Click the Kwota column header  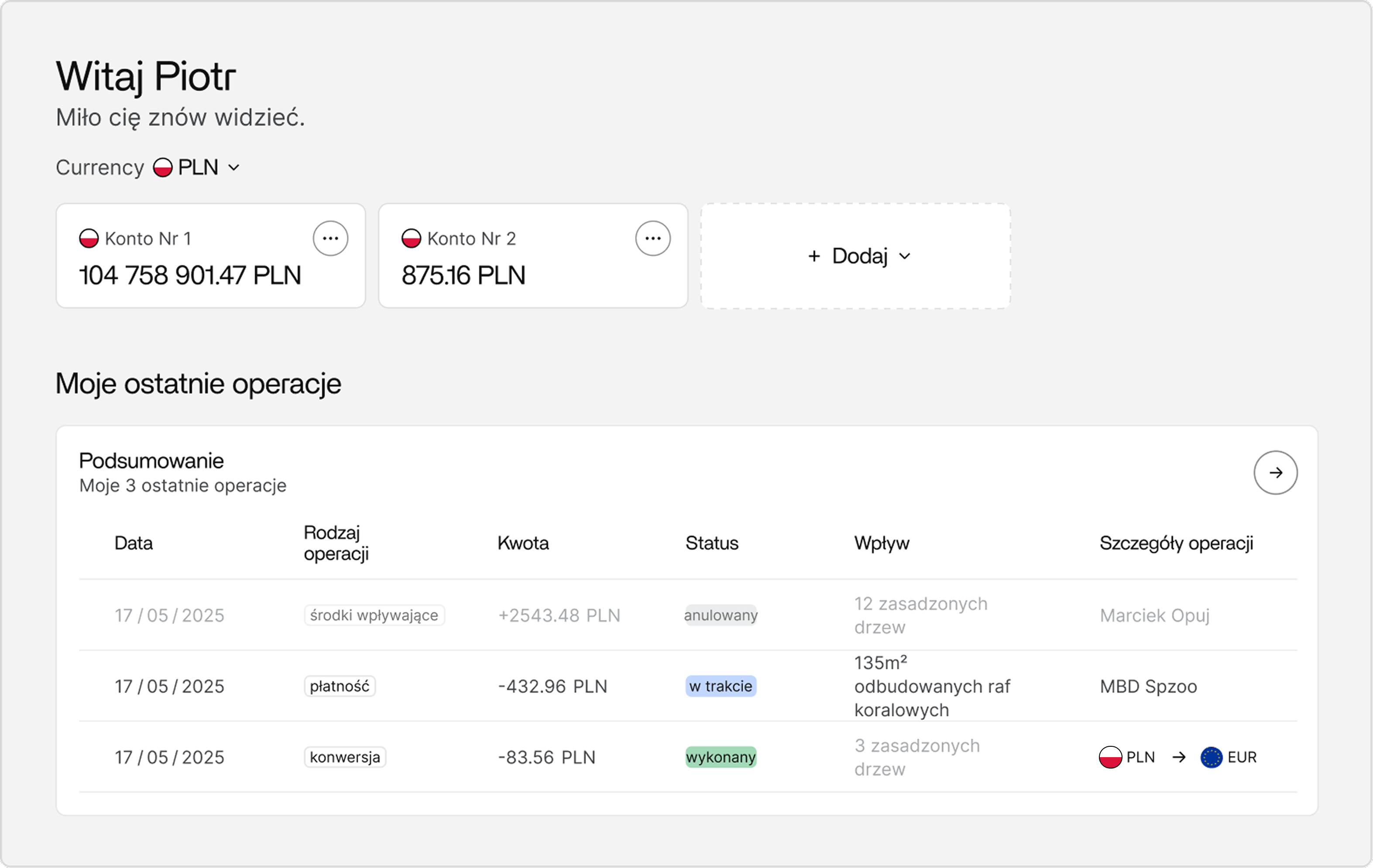click(x=523, y=543)
